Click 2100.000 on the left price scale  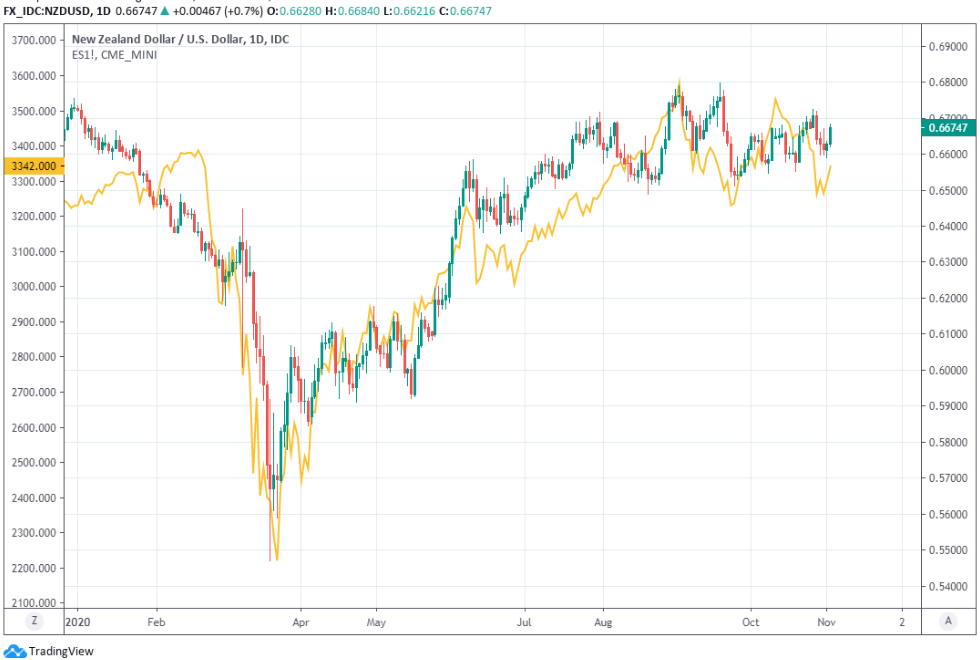(32, 603)
